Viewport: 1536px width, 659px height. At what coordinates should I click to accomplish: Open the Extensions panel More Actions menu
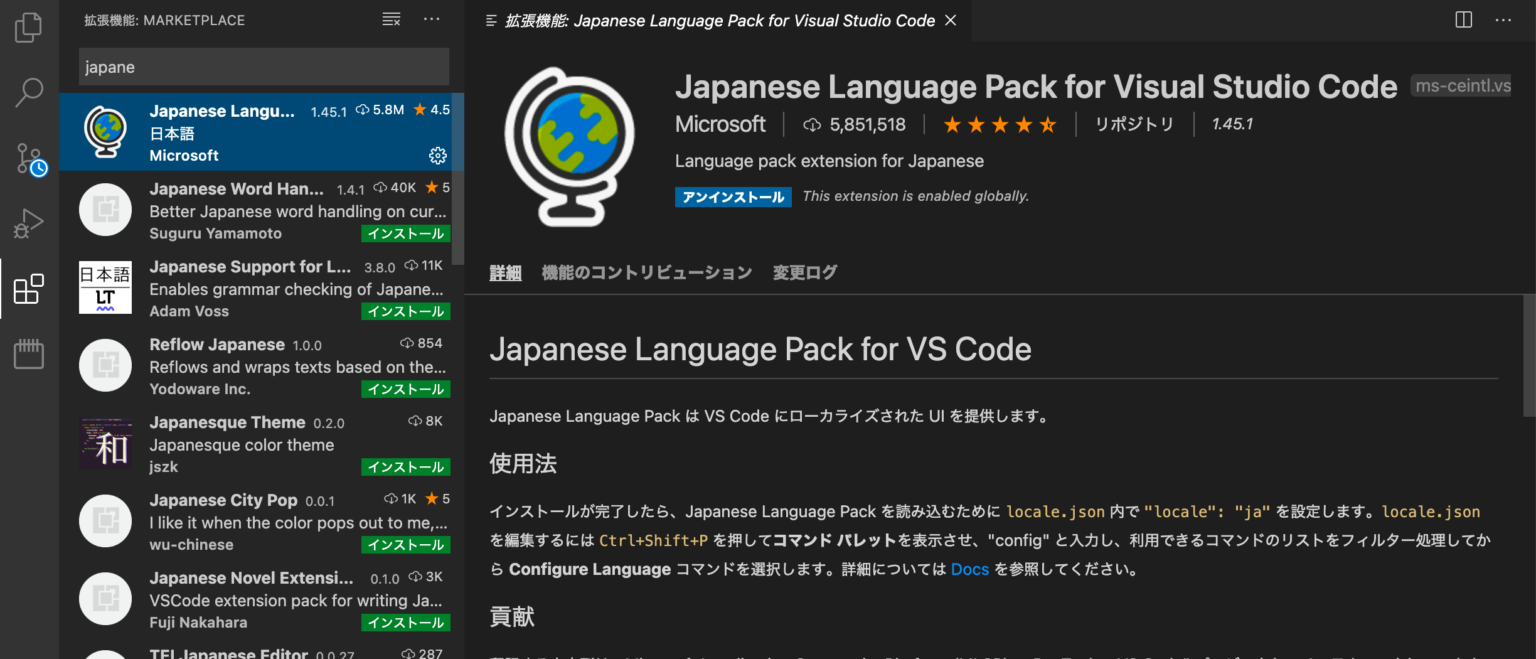(x=431, y=19)
